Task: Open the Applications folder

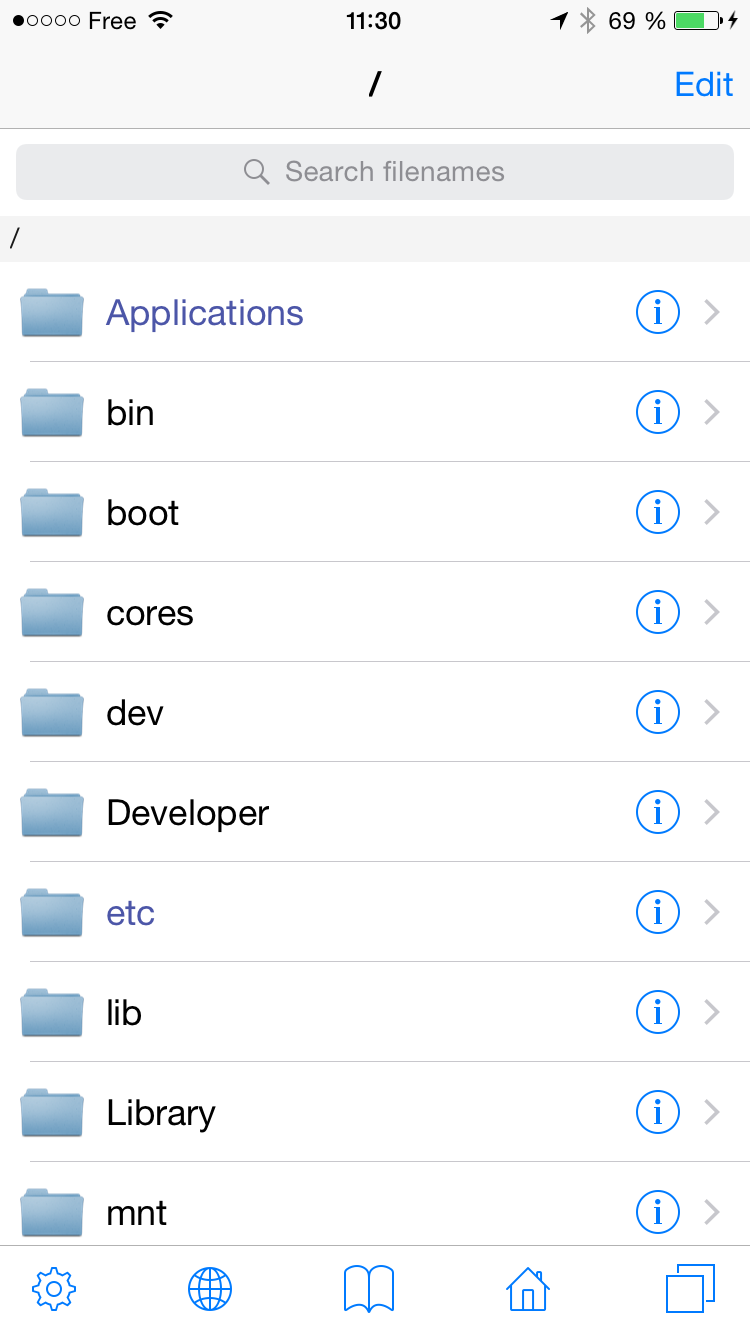Action: (205, 313)
